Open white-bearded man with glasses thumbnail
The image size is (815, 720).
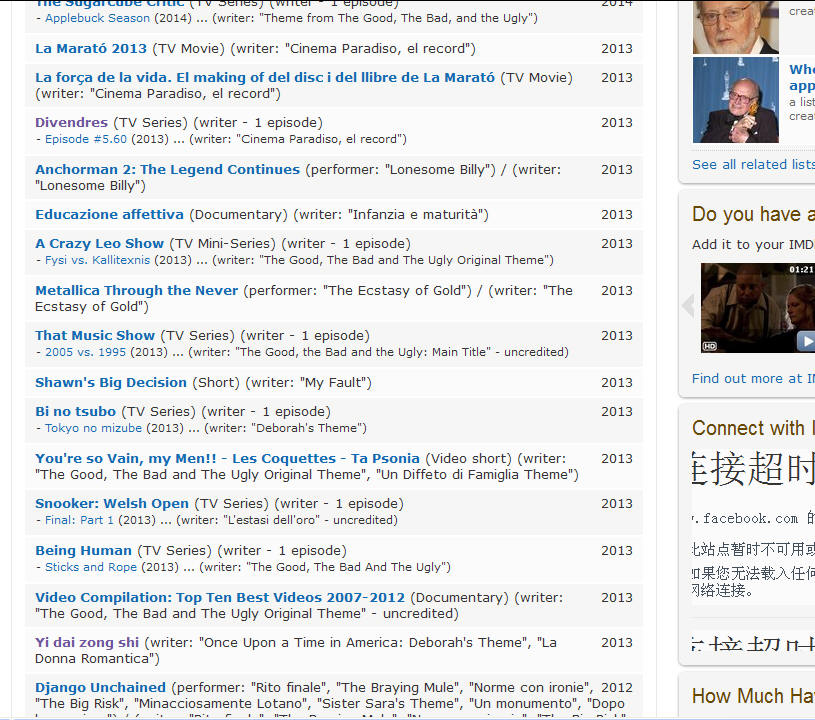coord(735,27)
